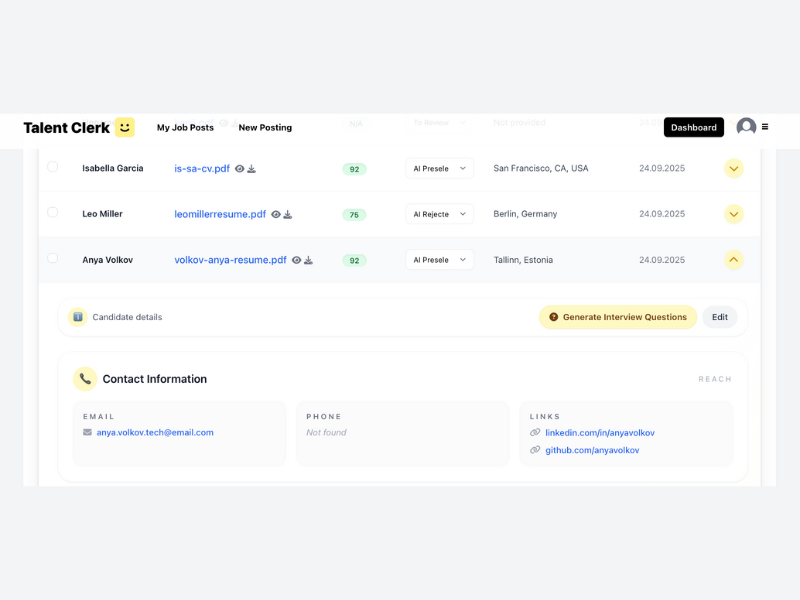
Task: Click the green 92 score badge for Anya Volkov
Action: (x=354, y=260)
